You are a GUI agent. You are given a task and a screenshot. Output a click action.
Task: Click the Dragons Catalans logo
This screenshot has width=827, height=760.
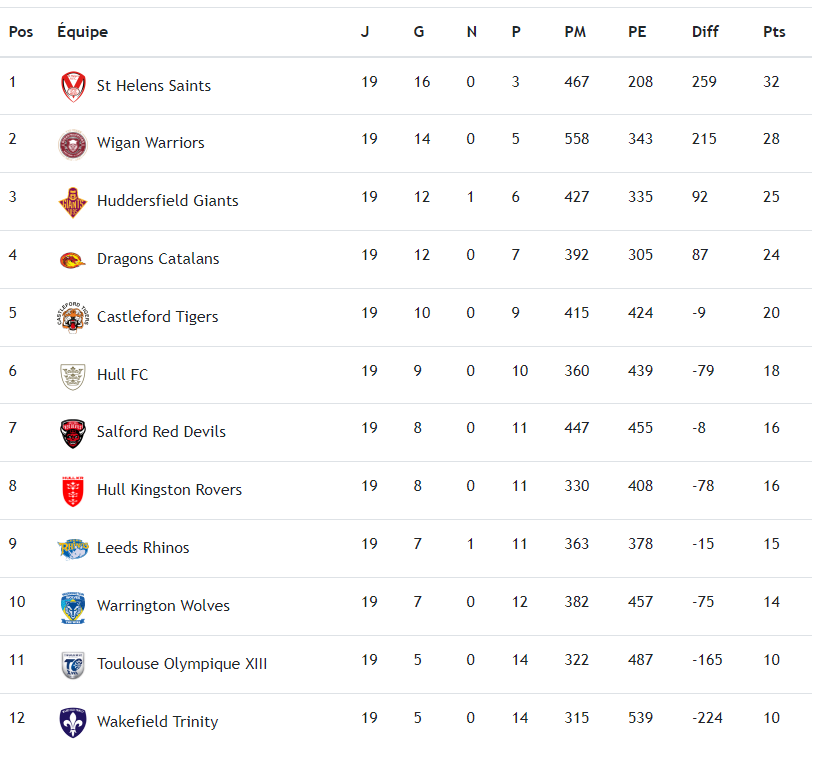coord(72,260)
